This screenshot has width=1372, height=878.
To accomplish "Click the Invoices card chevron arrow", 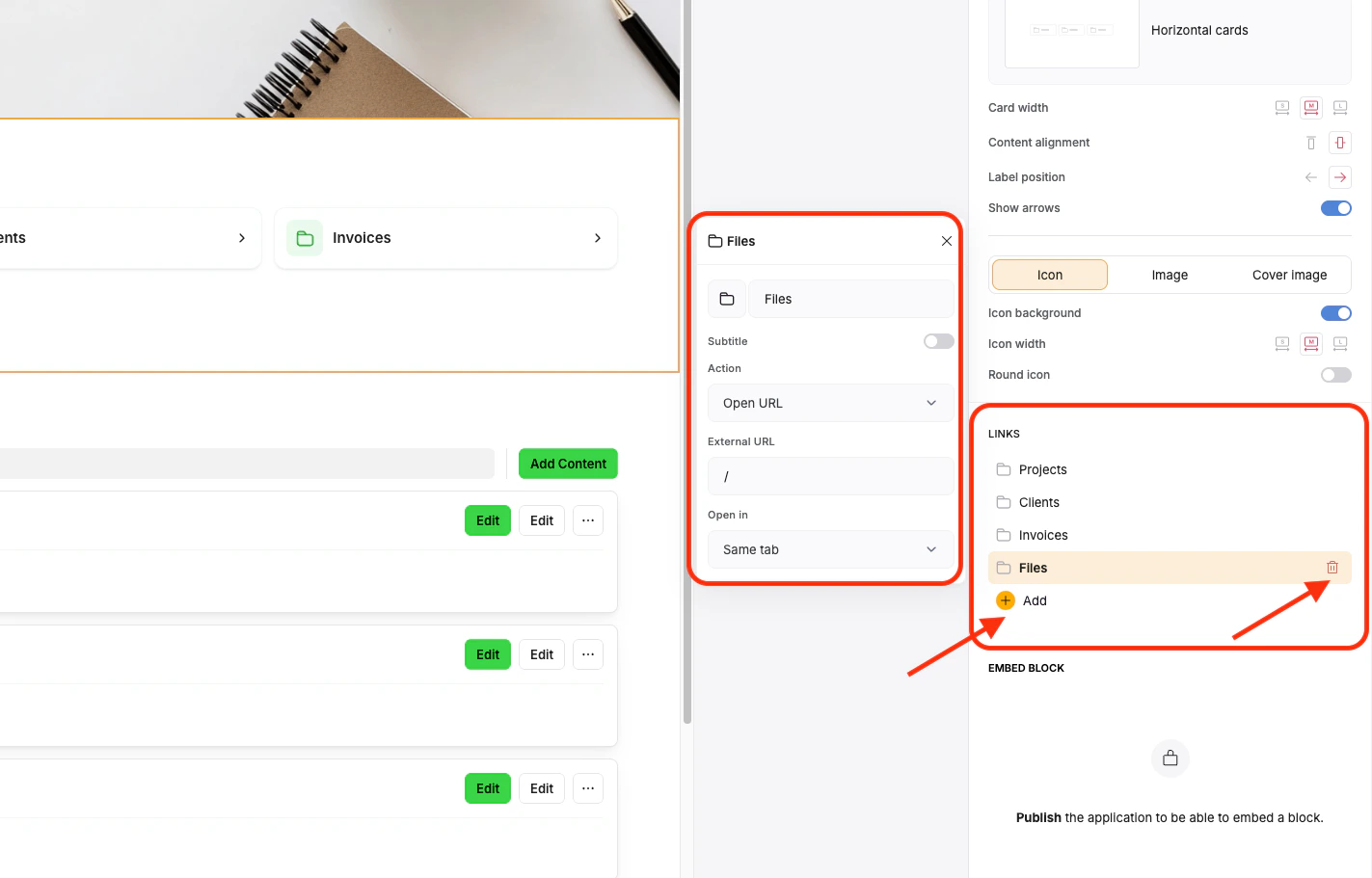I will coord(598,238).
